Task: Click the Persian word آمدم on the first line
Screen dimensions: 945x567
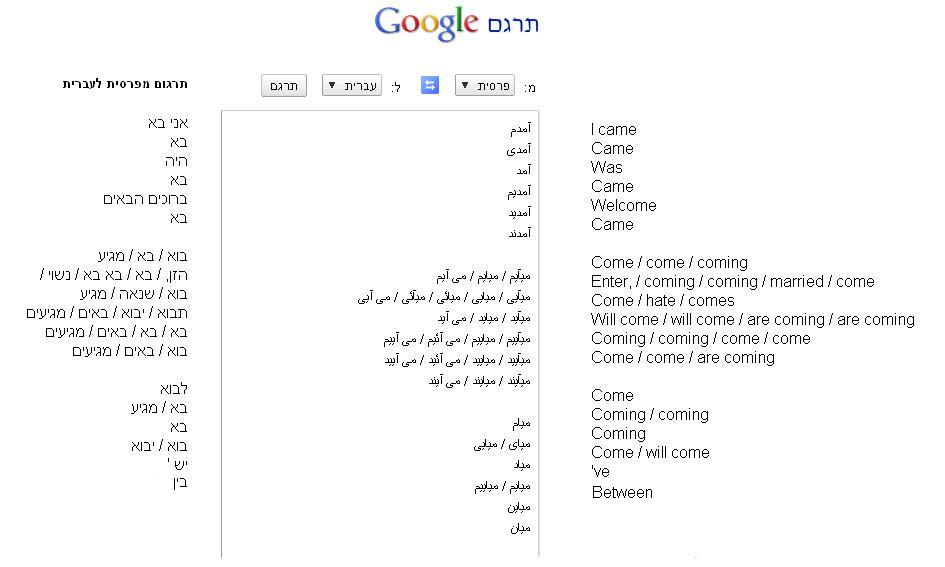Action: click(519, 128)
